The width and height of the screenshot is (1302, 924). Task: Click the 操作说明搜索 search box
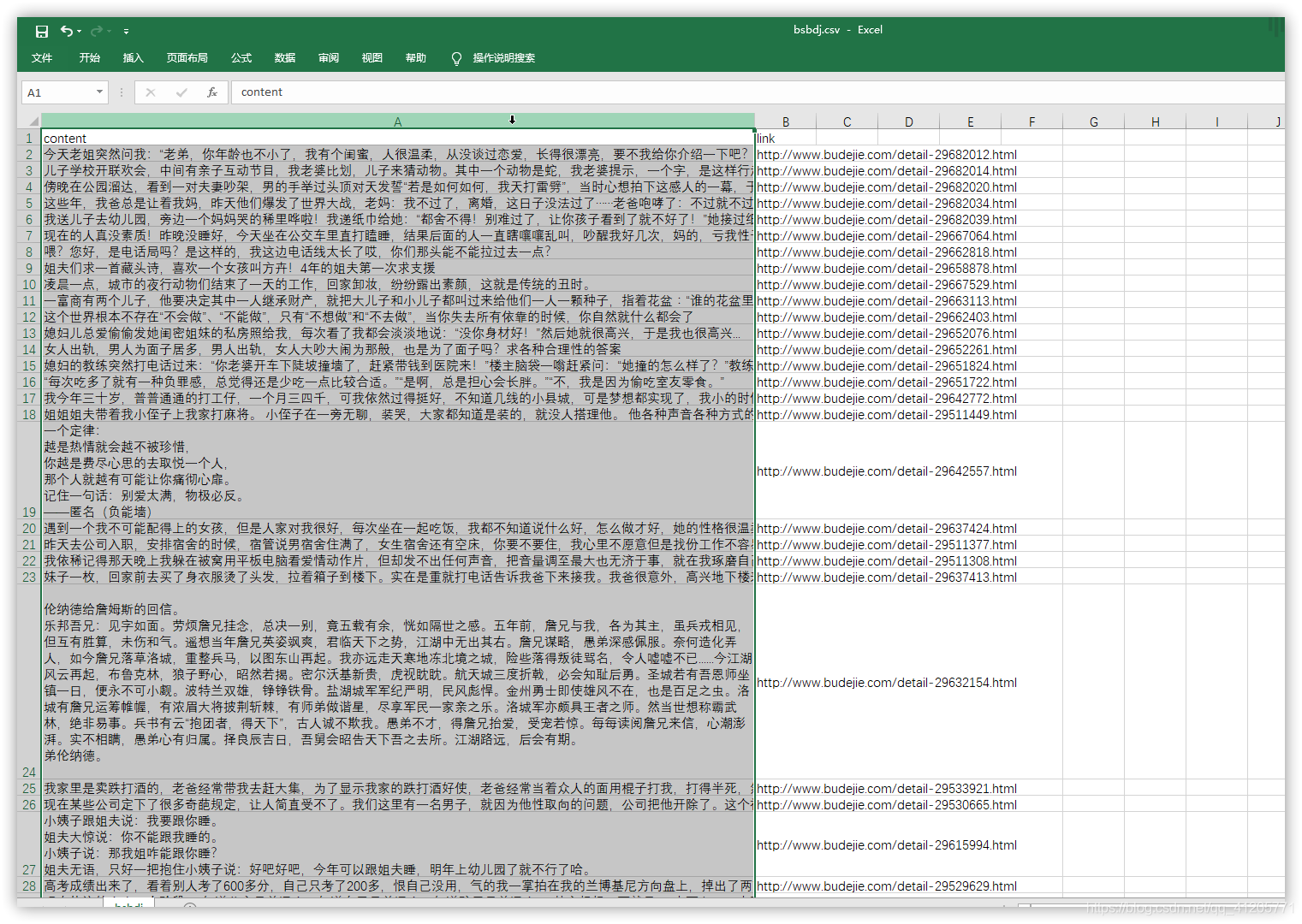coord(504,58)
